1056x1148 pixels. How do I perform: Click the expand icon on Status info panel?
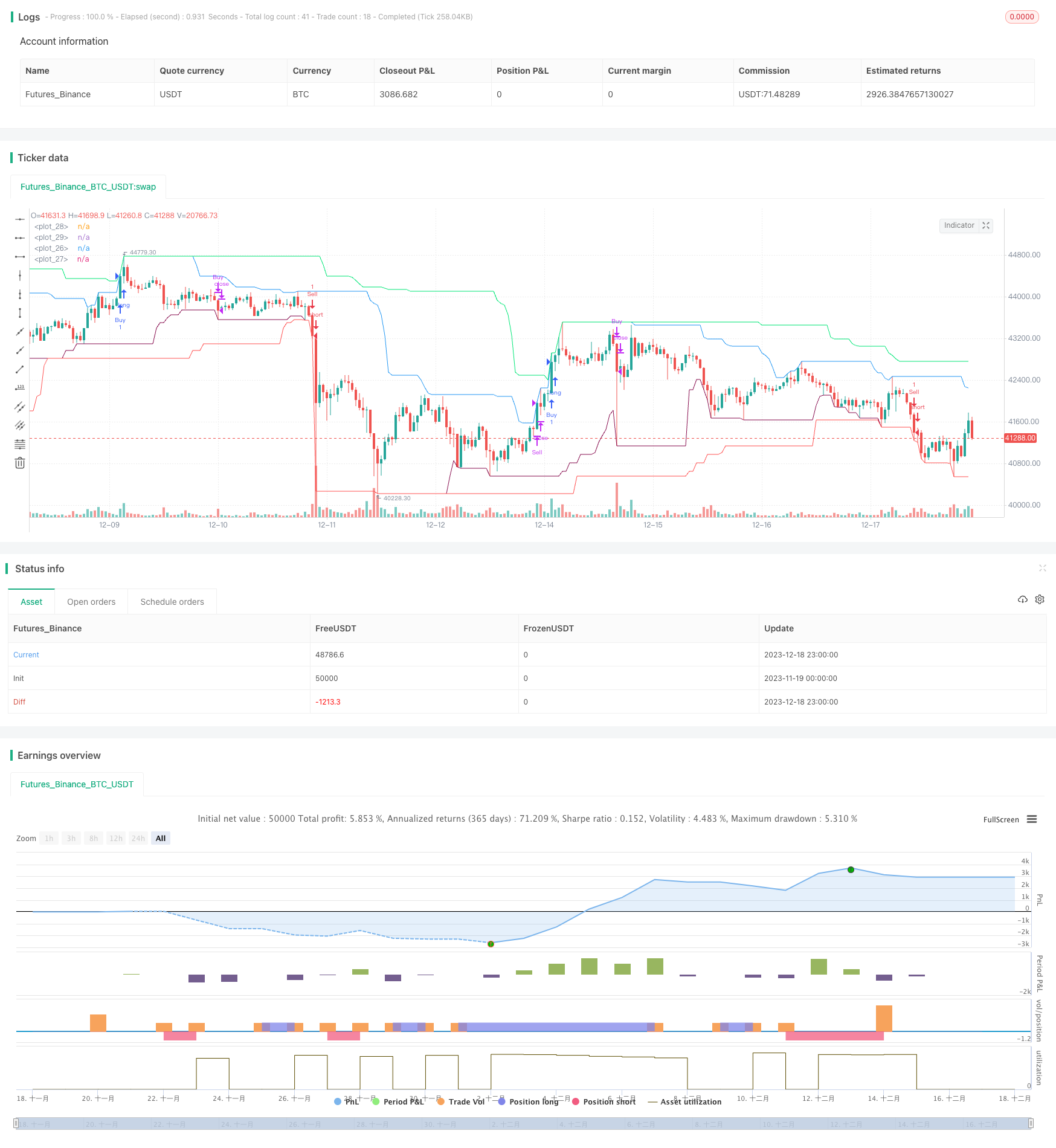pos(1043,568)
